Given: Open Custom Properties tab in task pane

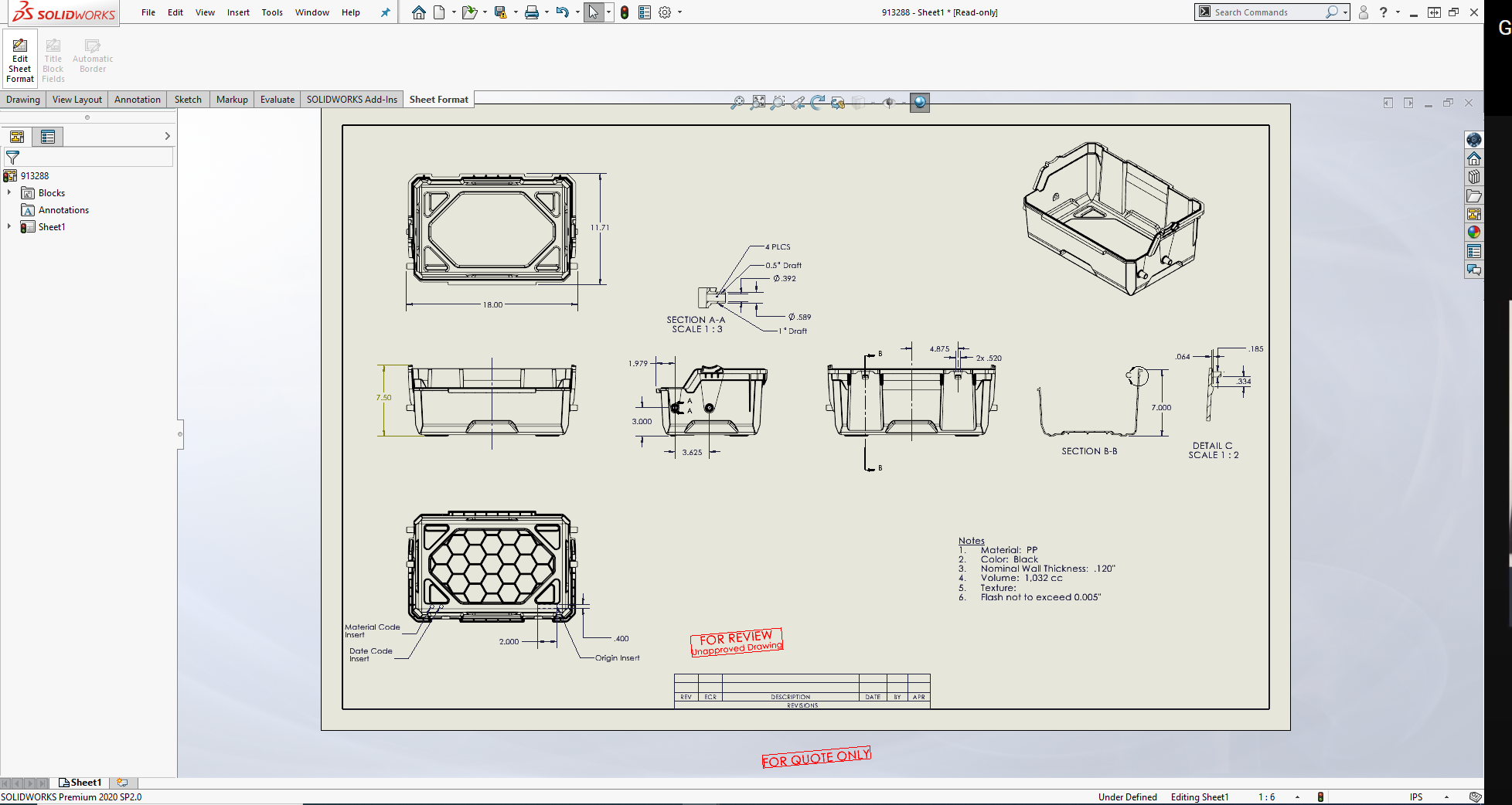Looking at the screenshot, I should tap(1474, 251).
